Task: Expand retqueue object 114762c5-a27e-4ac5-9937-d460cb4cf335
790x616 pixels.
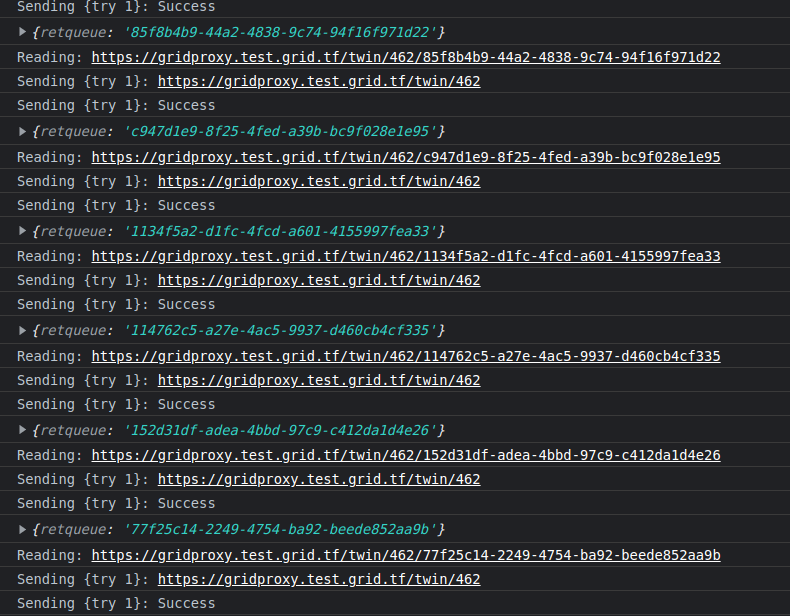Action: point(22,330)
